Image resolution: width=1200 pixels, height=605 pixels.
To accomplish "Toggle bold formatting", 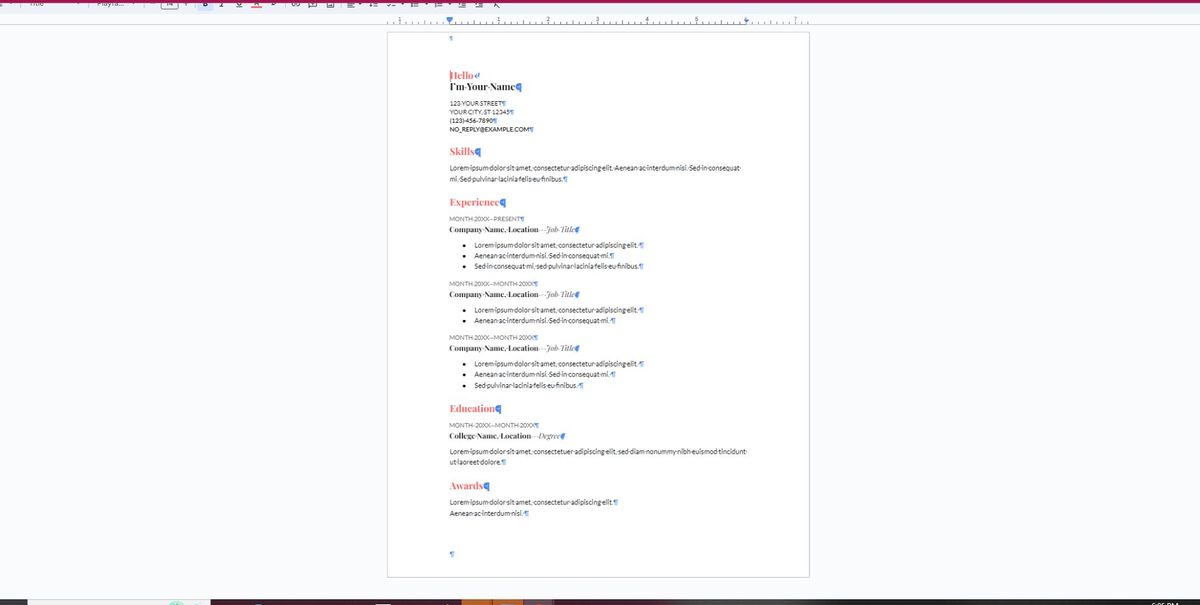I will coord(204,4).
